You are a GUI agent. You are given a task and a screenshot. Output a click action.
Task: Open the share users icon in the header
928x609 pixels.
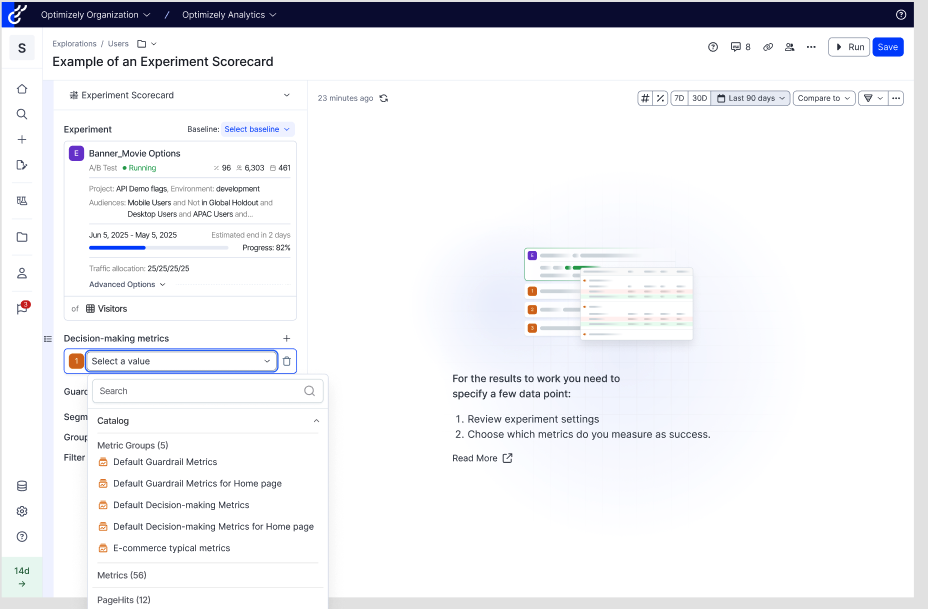[789, 47]
